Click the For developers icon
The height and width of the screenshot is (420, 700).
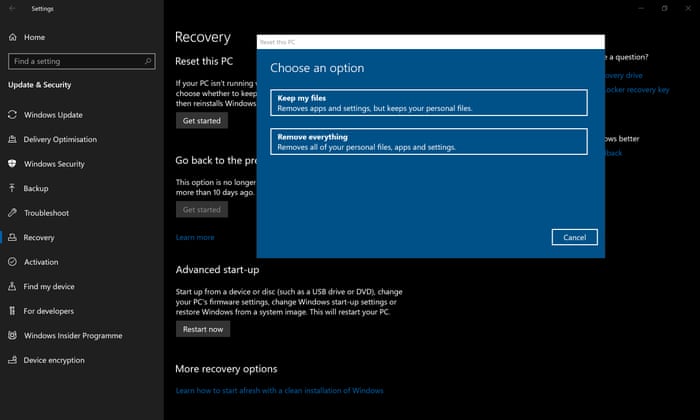tap(13, 311)
